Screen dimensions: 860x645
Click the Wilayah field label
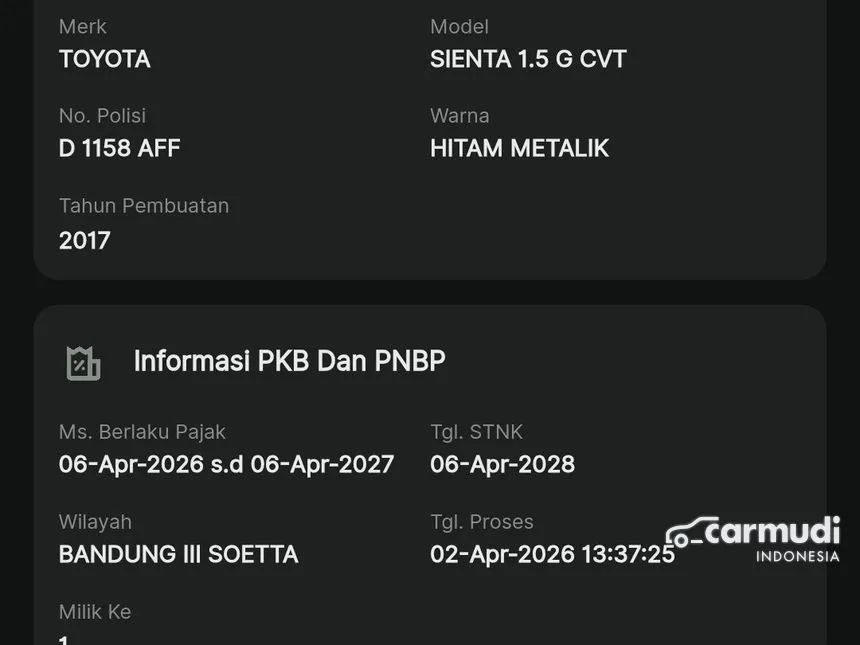pyautogui.click(x=95, y=522)
